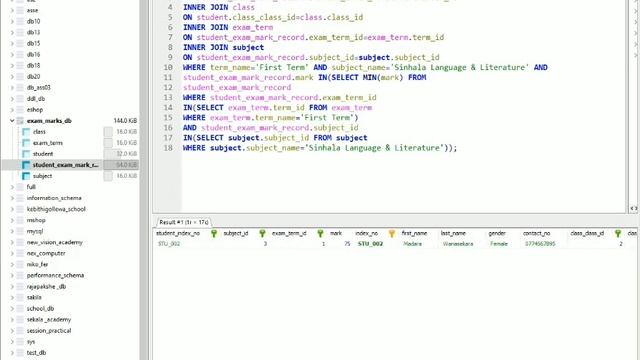This screenshot has width=640, height=360.
Task: Expand the school_db database node
Action: 12,308
